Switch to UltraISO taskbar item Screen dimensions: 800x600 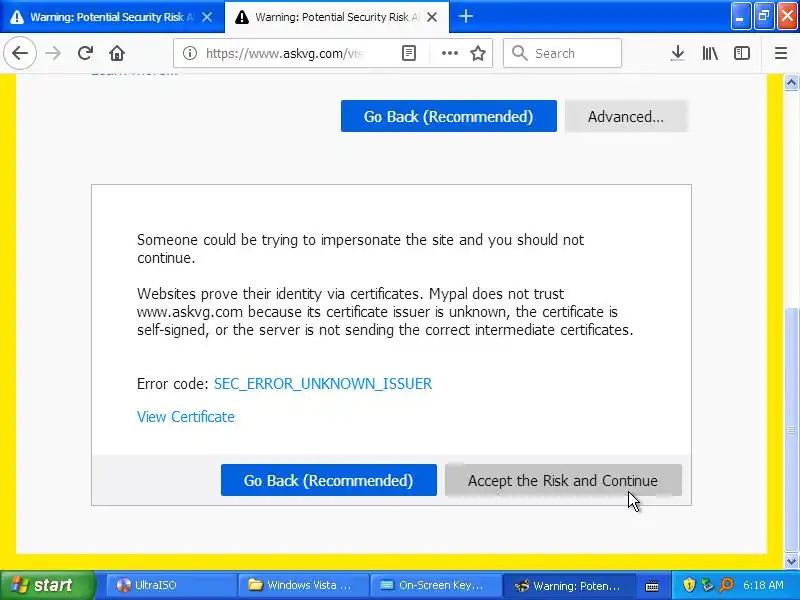click(x=170, y=585)
